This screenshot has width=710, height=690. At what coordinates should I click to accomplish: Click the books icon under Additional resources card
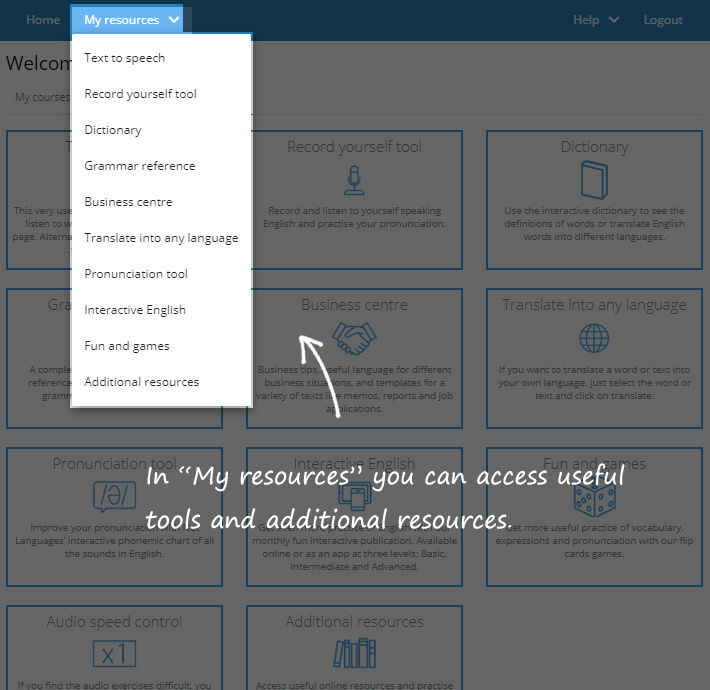(x=354, y=654)
